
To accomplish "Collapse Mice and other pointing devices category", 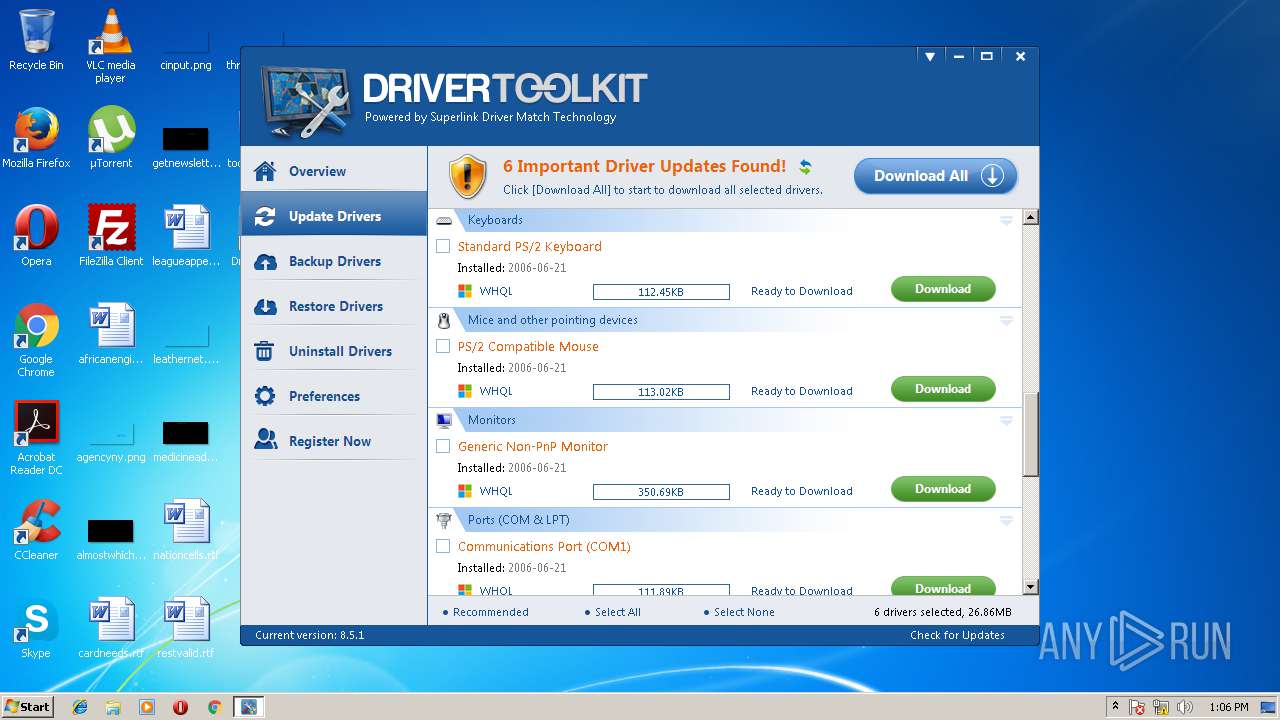I will coord(1006,320).
